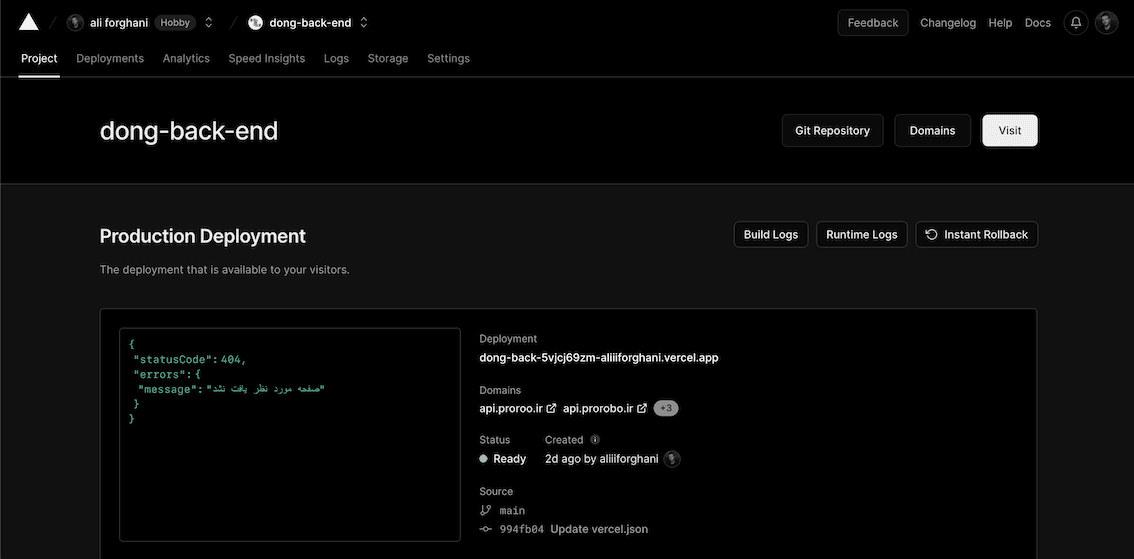1134x559 pixels.
Task: Click the Vercel triangle logo
Action: pos(28,22)
